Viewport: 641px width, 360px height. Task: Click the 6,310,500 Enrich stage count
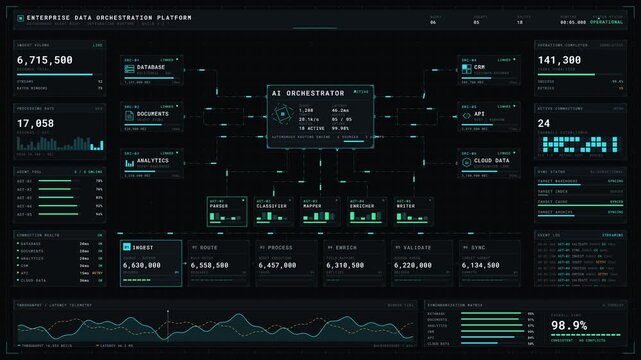[x=345, y=265]
